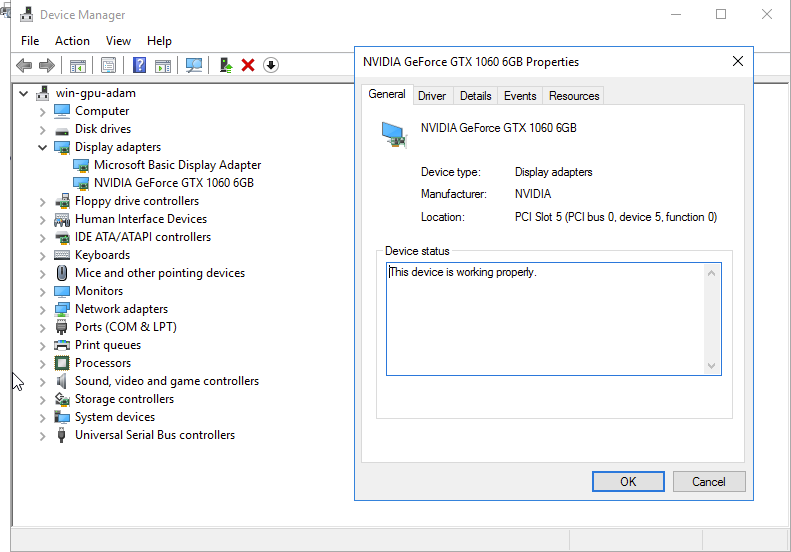The width and height of the screenshot is (791, 552).
Task: Click the Update device driver toolbar icon
Action: coord(226,65)
